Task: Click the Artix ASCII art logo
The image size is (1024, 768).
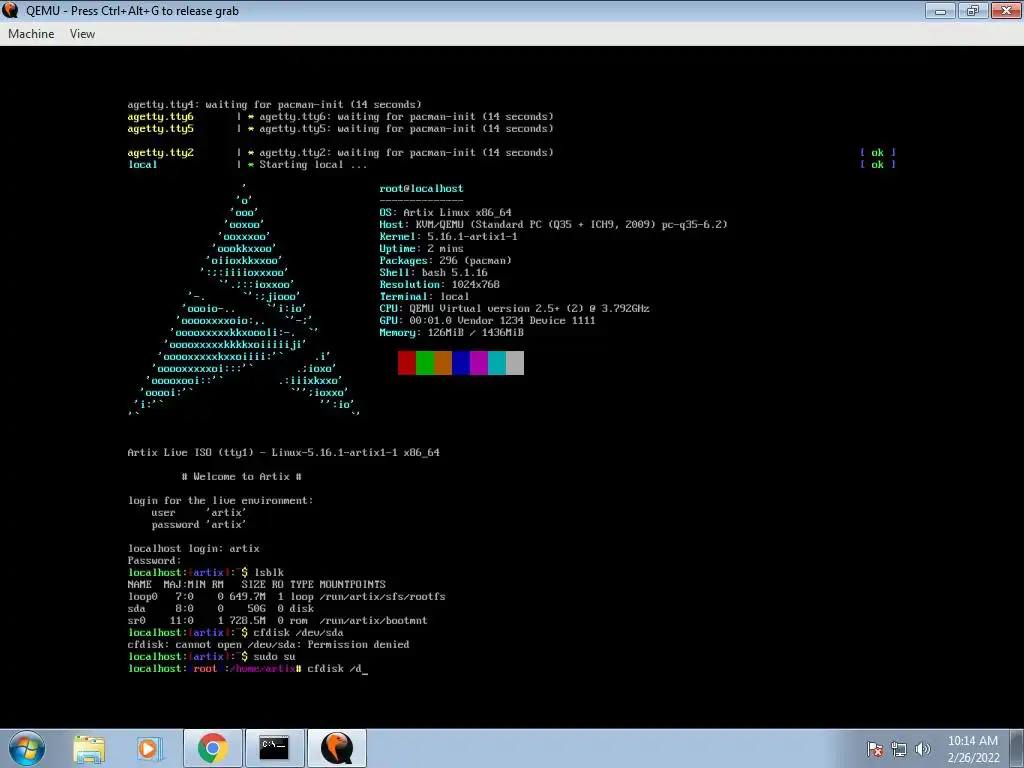Action: (x=244, y=302)
